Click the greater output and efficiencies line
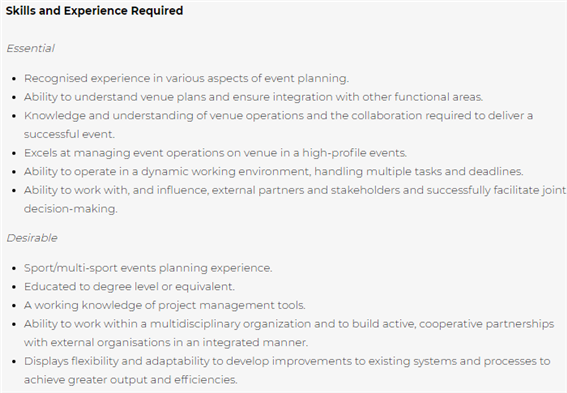This screenshot has height=393, width=567. tap(131, 380)
